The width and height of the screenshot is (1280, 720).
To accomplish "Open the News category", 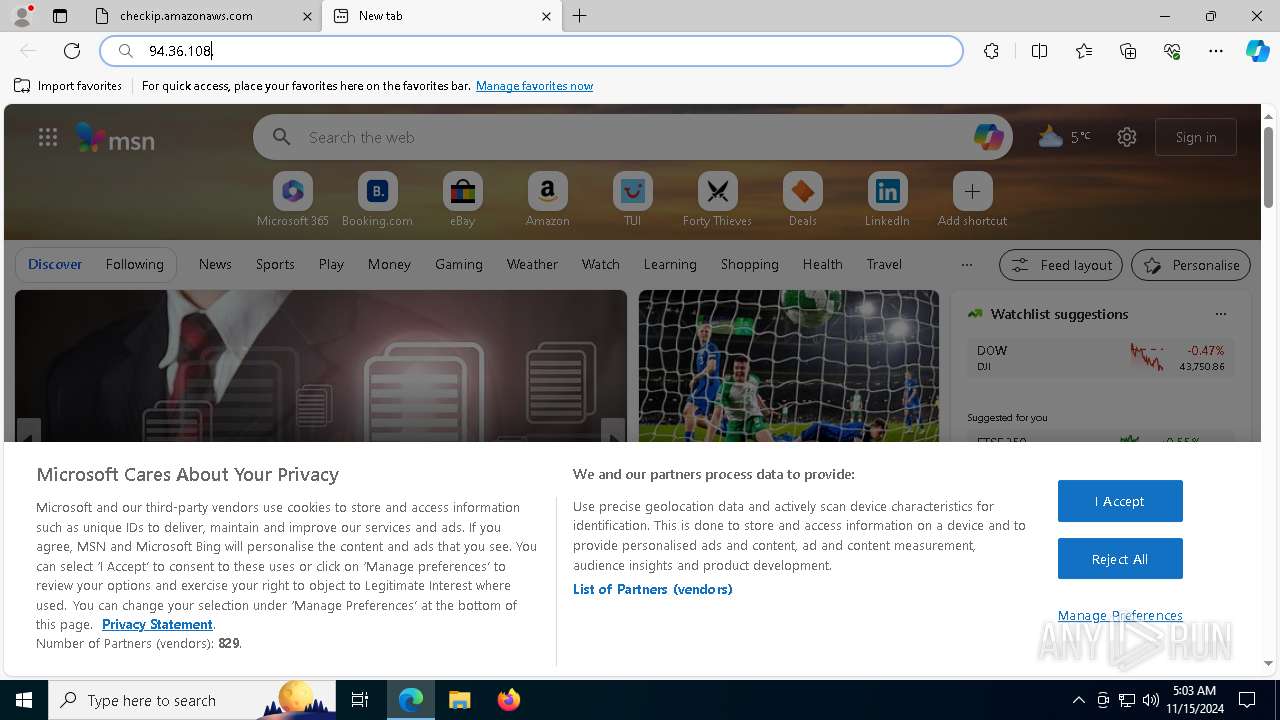I will pyautogui.click(x=215, y=264).
